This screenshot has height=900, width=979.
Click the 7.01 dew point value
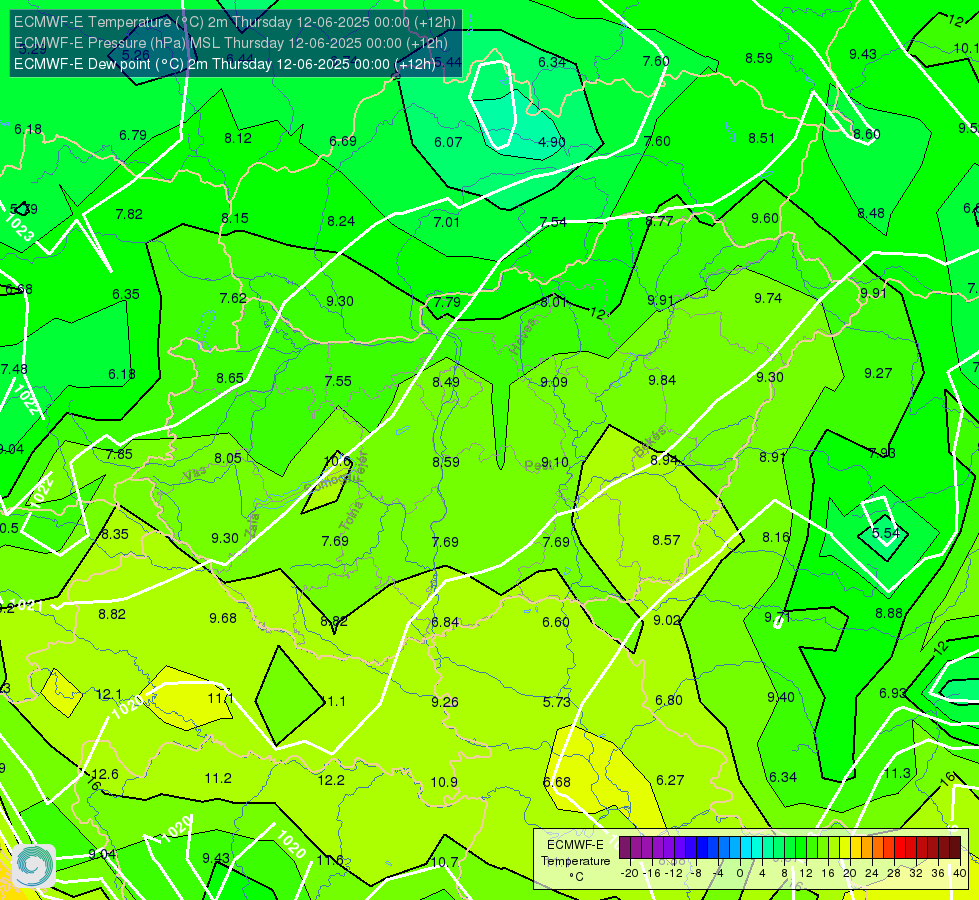tap(446, 222)
